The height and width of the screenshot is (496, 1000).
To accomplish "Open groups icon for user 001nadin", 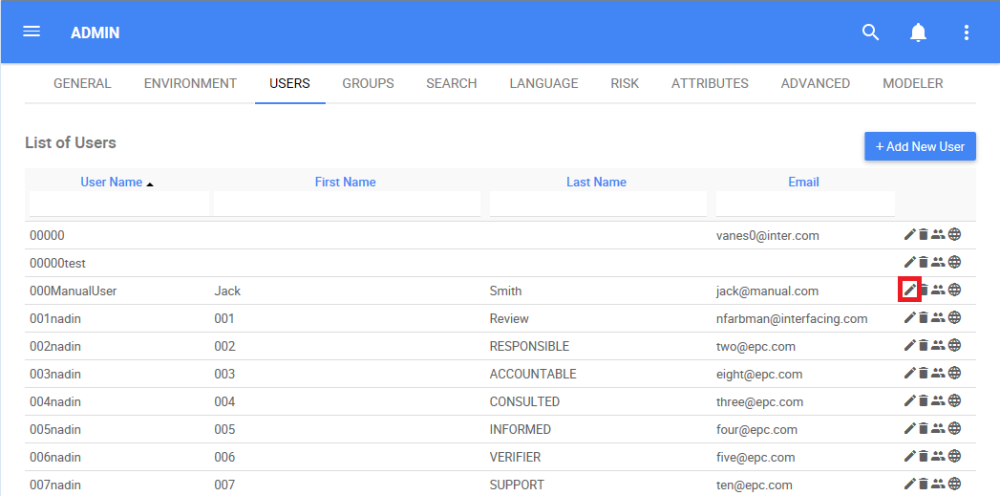I will [x=939, y=318].
